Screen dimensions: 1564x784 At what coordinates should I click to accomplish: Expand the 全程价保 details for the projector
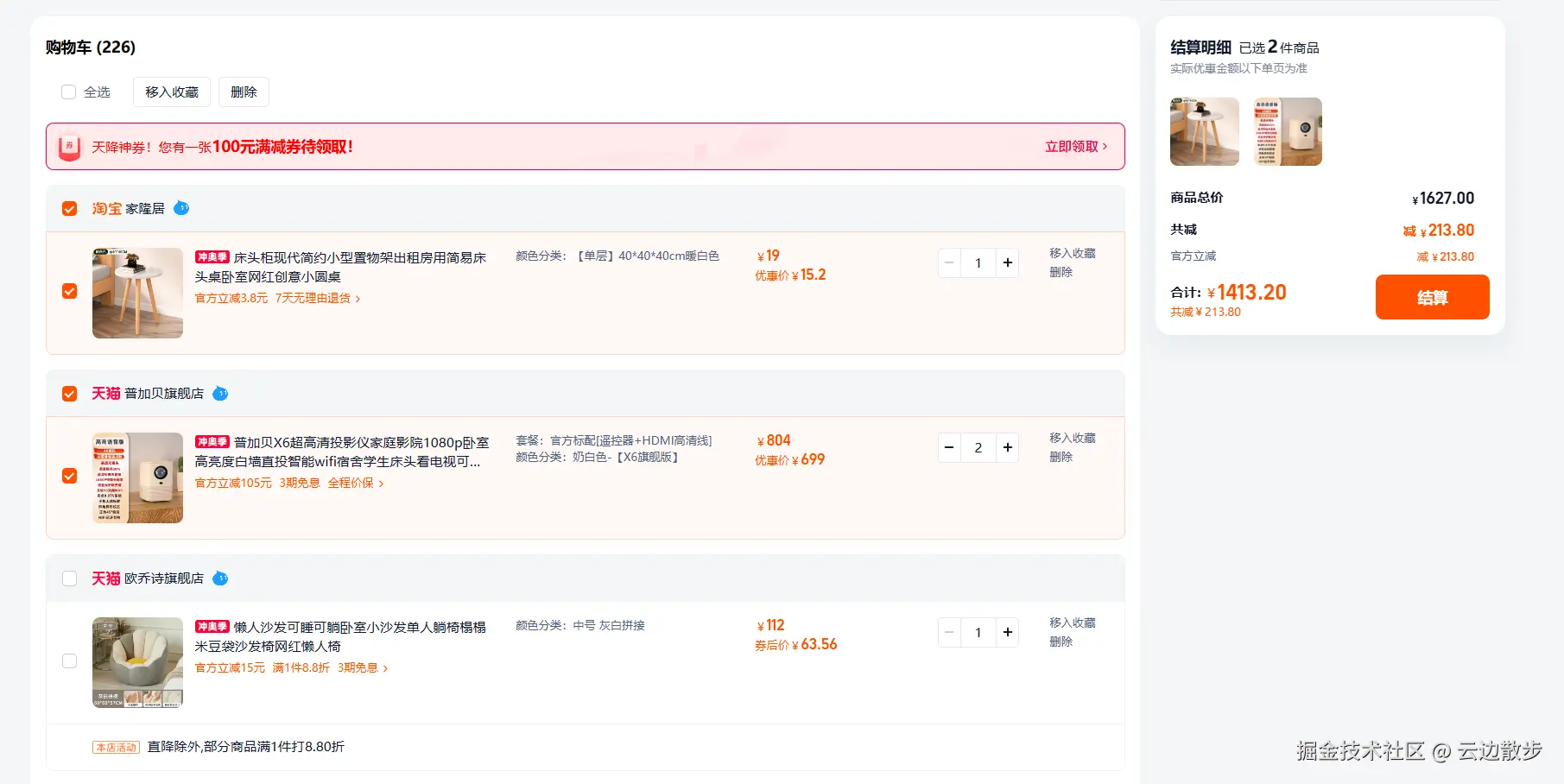point(349,483)
